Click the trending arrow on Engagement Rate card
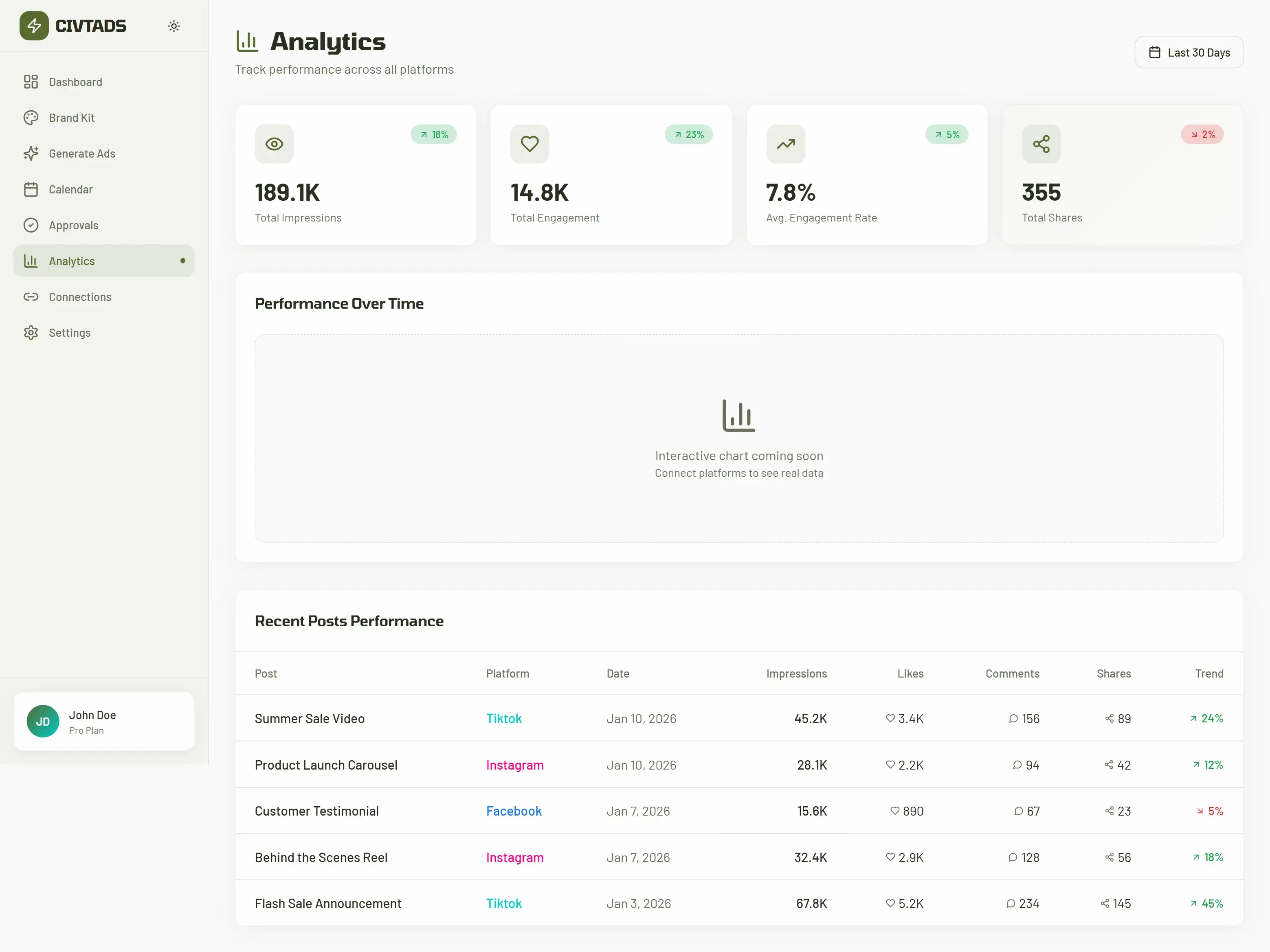This screenshot has height=952, width=1270. click(x=785, y=144)
